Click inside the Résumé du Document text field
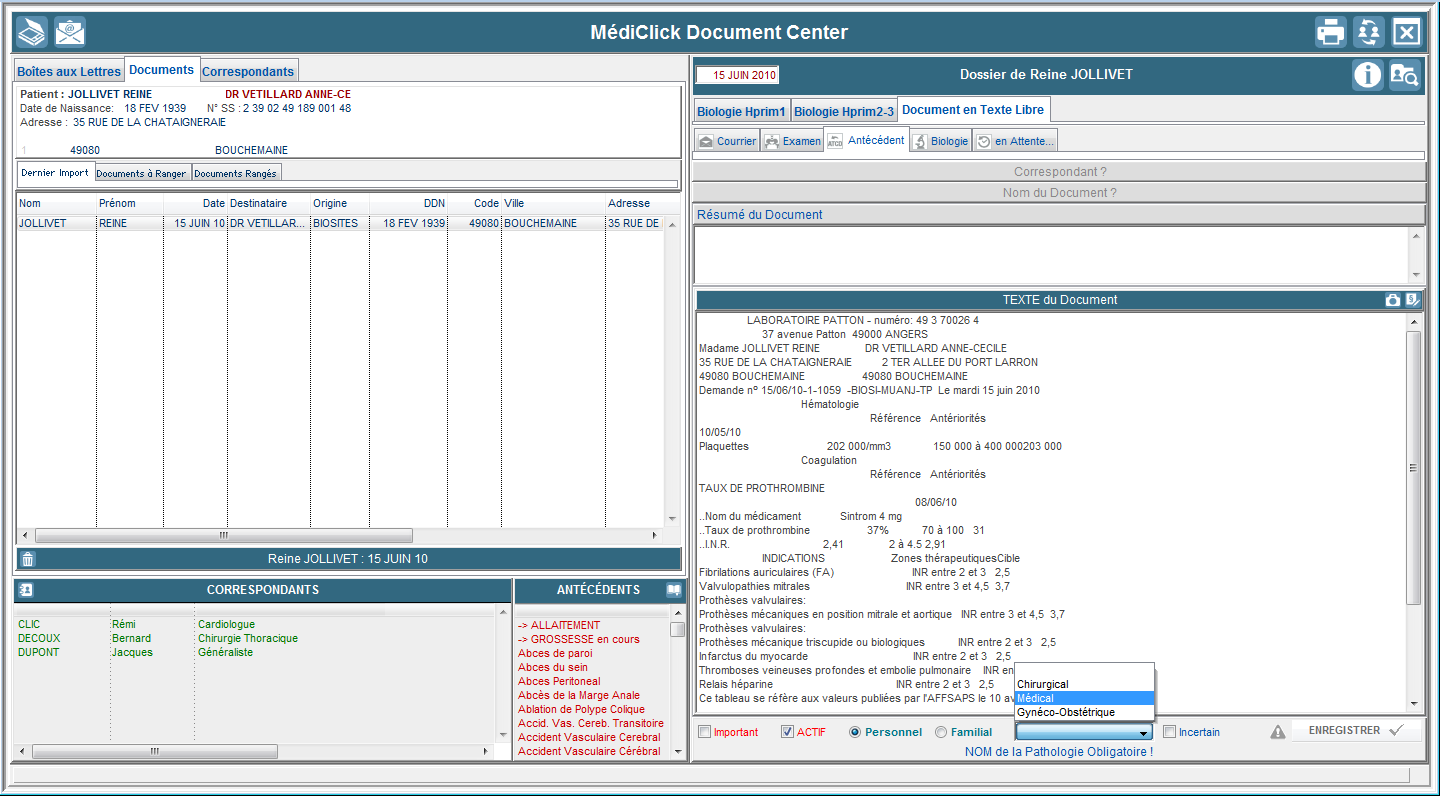The height and width of the screenshot is (796, 1440). 1052,254
